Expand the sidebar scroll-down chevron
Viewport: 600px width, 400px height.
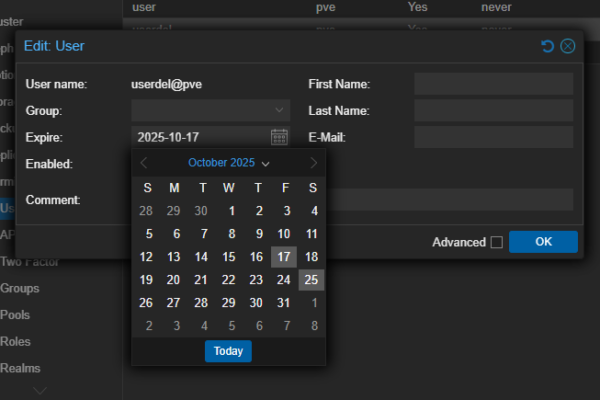(x=40, y=389)
